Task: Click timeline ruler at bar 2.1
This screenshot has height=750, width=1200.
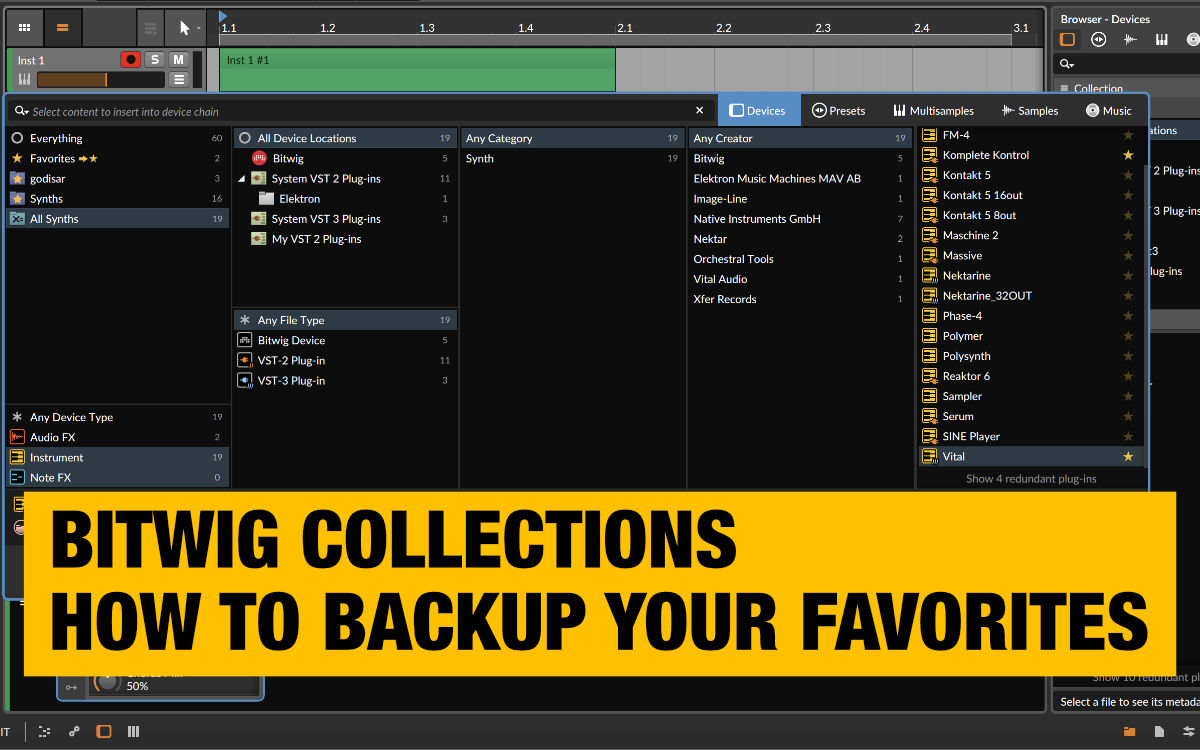Action: 624,28
